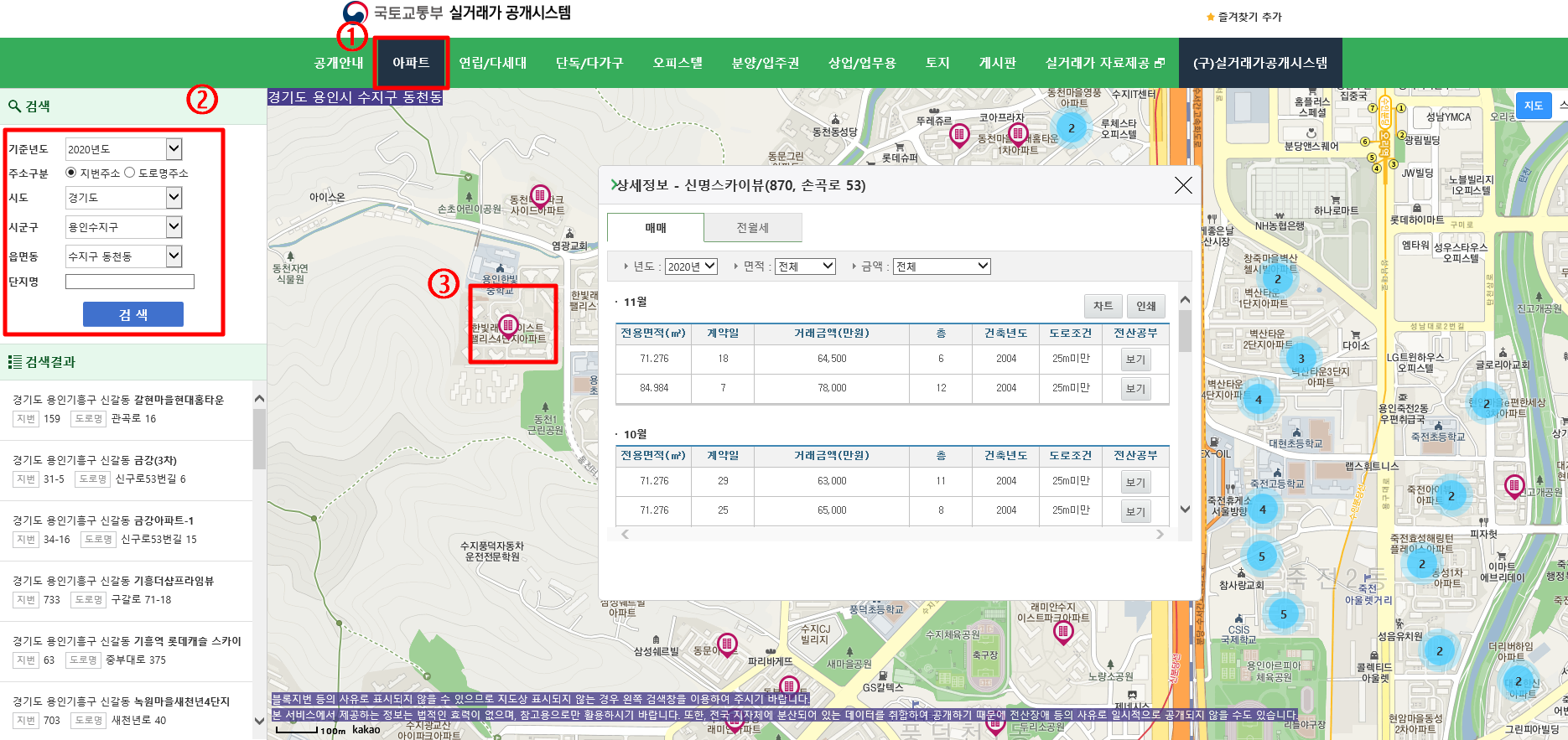Open the 토지 menu
The image size is (1568, 740).
coord(937,63)
